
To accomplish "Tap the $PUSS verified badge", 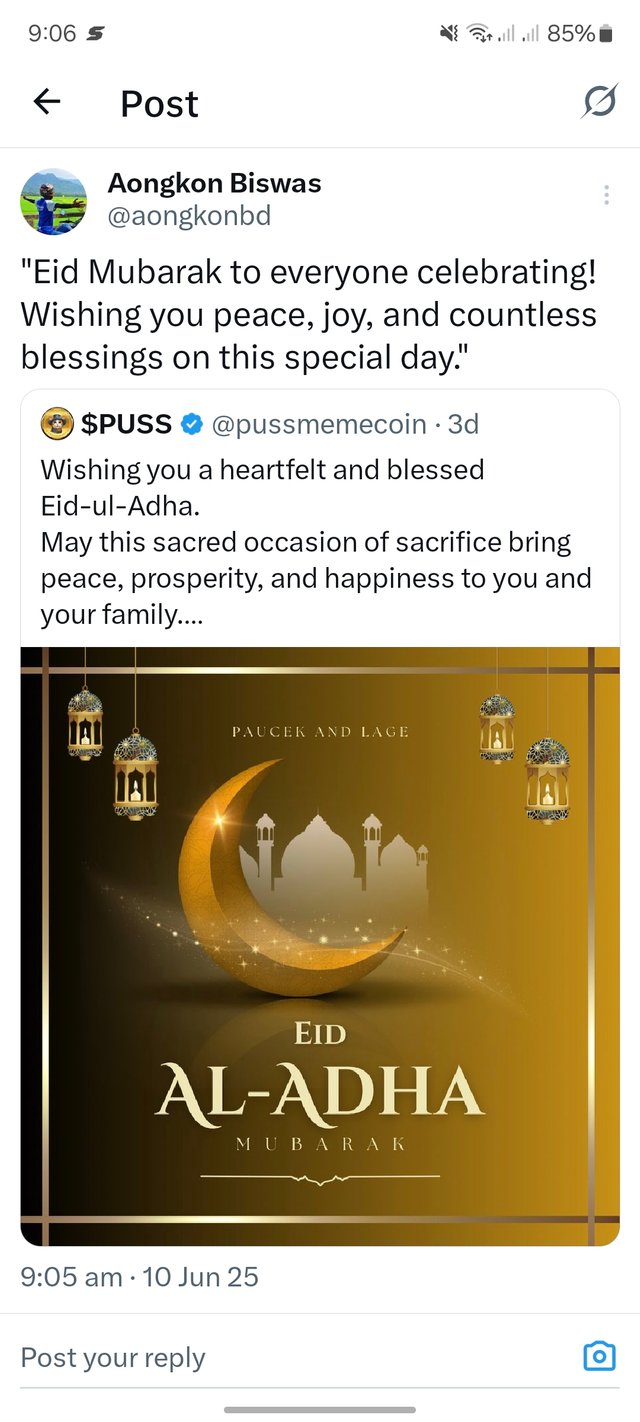I will (192, 424).
